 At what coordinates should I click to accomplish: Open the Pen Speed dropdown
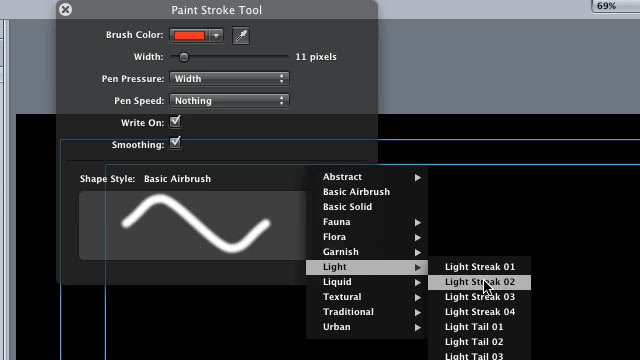point(229,101)
